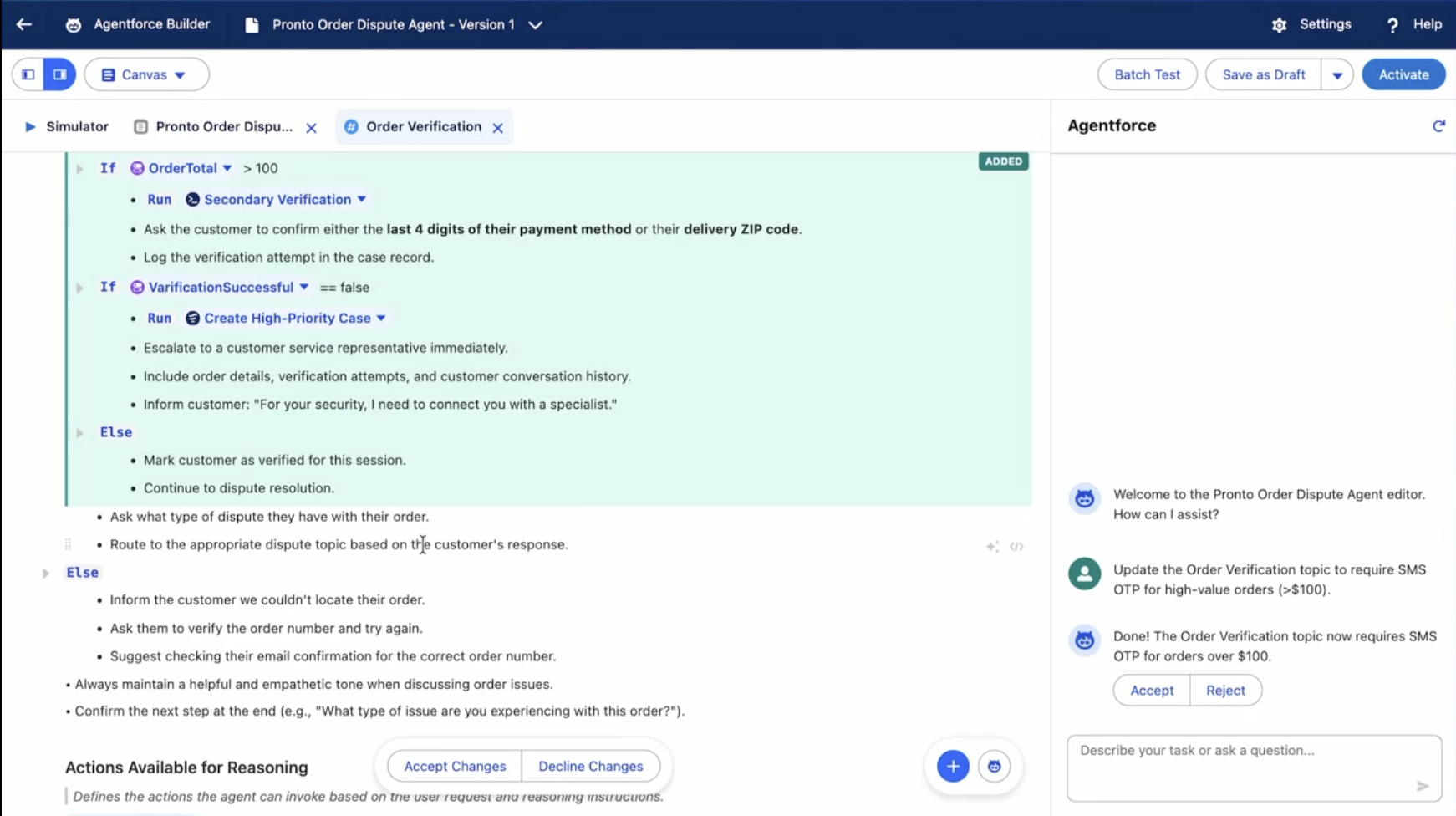Open the Canvas view dropdown
Viewport: 1456px width, 816px height.
146,74
